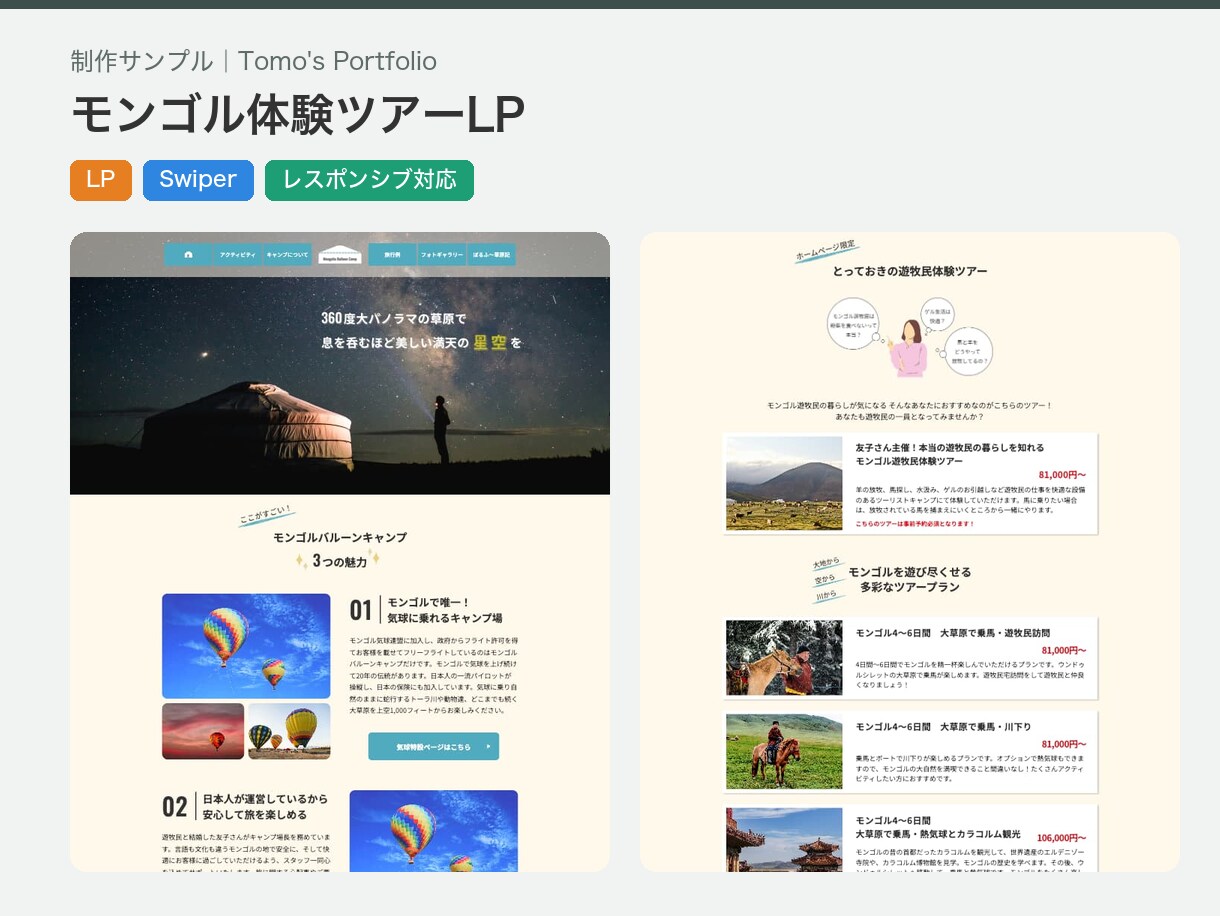Click the 3つの魅力 heading
This screenshot has width=1220, height=916.
pos(339,561)
